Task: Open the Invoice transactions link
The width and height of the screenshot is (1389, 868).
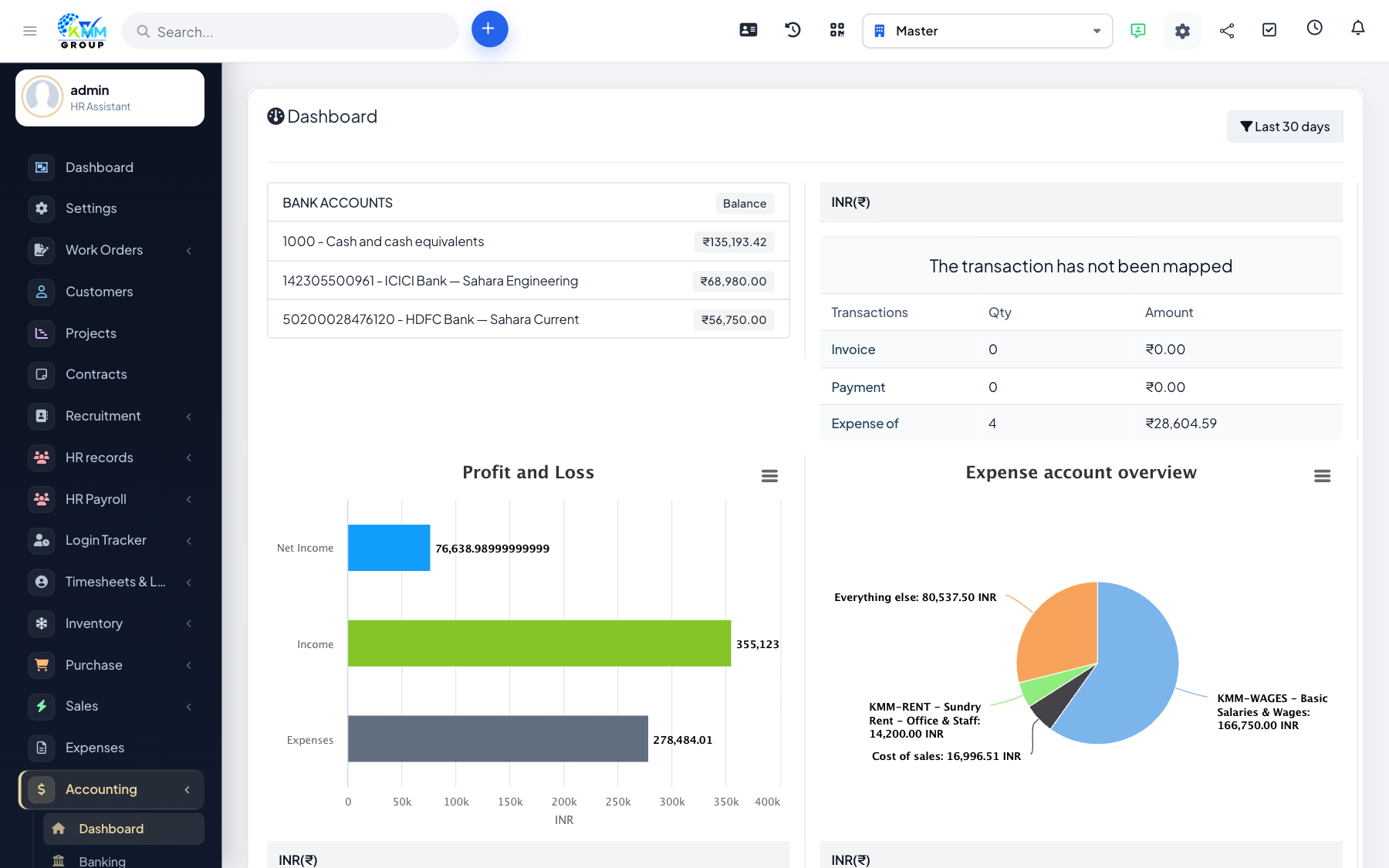Action: coord(853,350)
